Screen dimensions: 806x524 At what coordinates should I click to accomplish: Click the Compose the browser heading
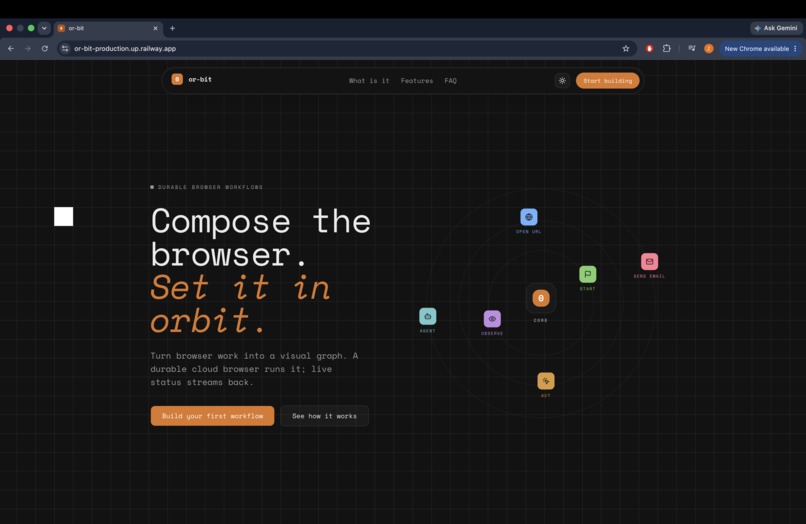(261, 238)
